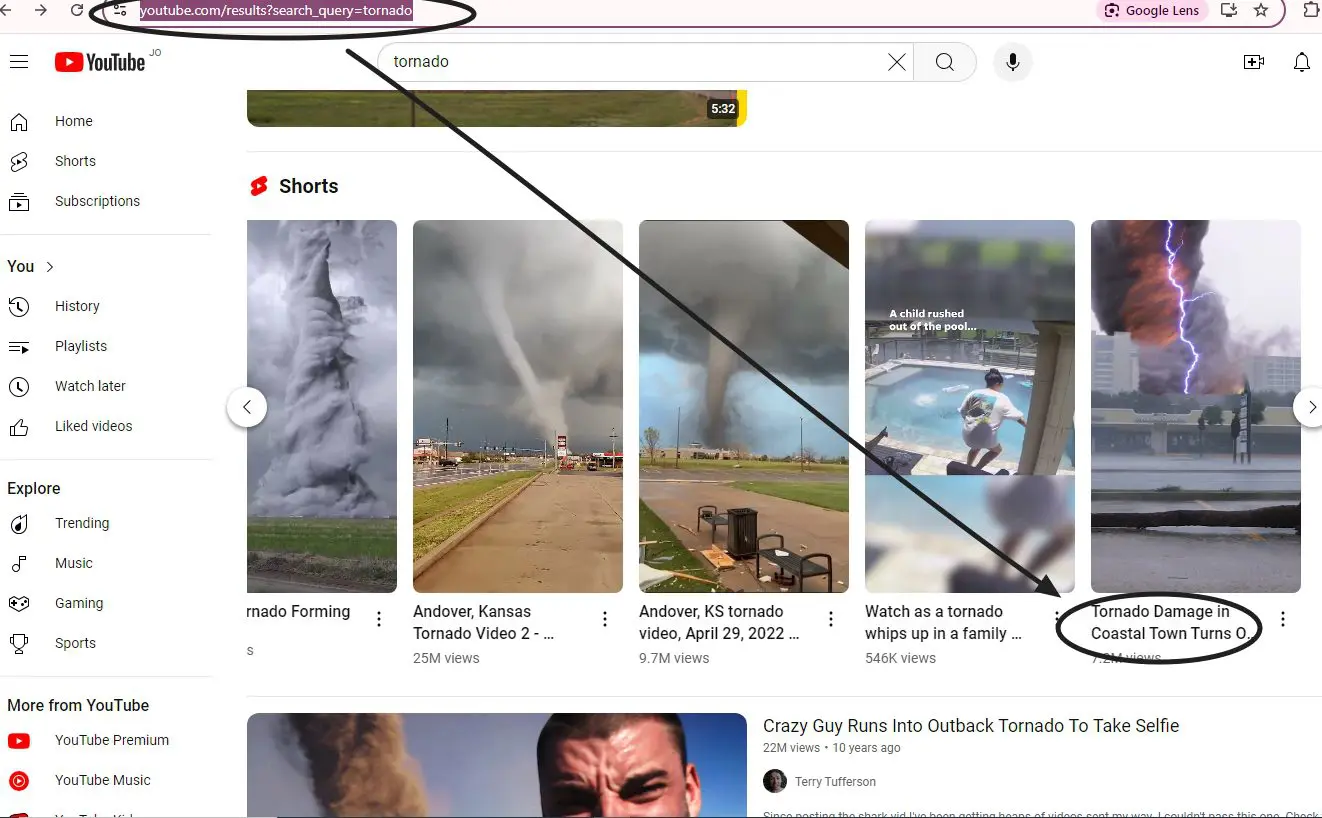Image resolution: width=1322 pixels, height=818 pixels.
Task: Open the Create video button
Action: 1254,62
